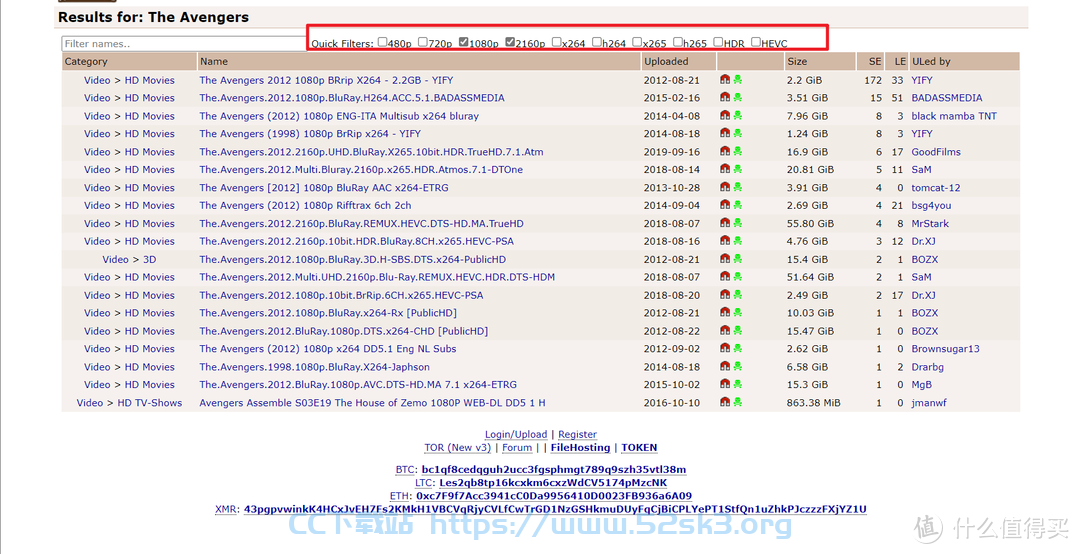The width and height of the screenshot is (1080, 554).
Task: Click magnet icon for 4.76 GiB HEVC-PSA torrent
Action: [x=725, y=240]
